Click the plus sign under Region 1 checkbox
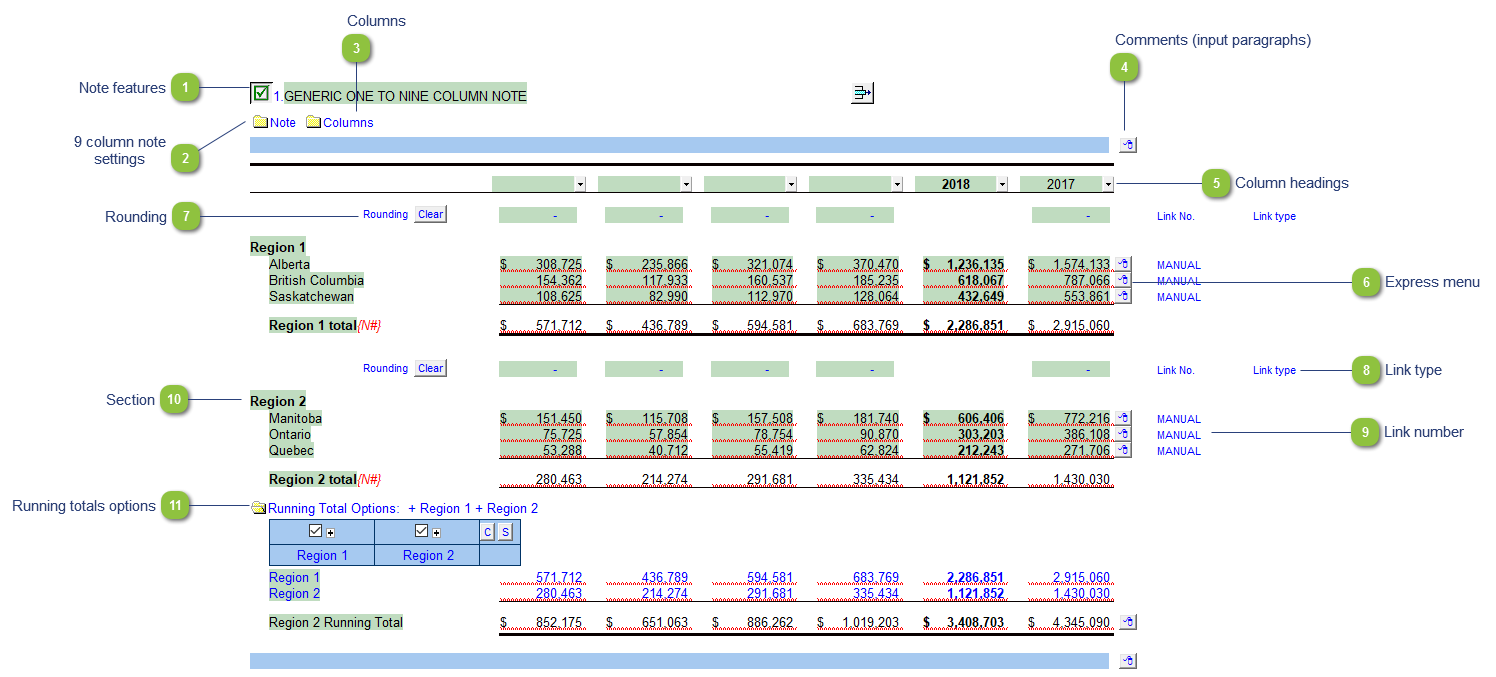Screen dimensions: 1496x677 (x=329, y=532)
